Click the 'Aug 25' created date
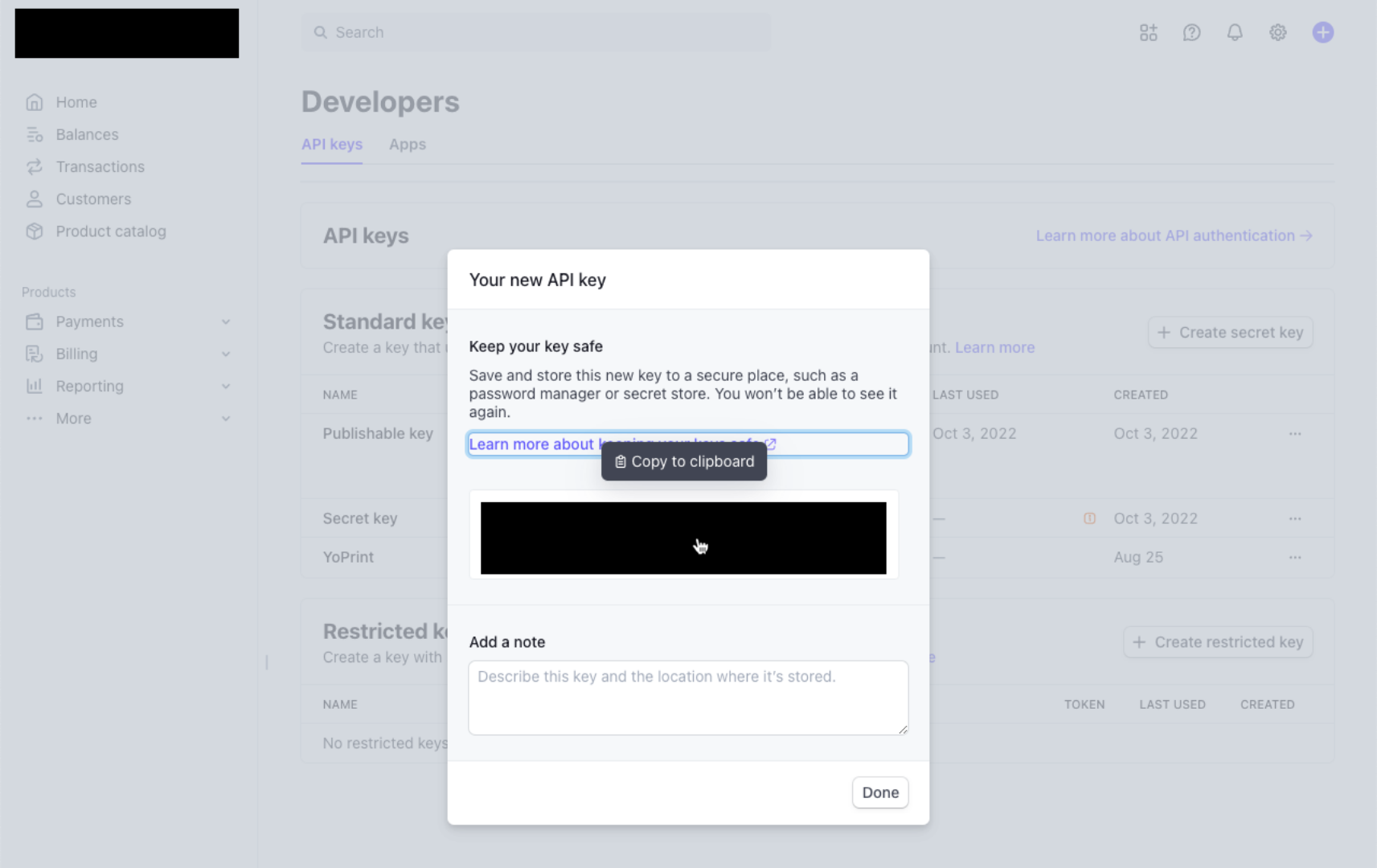 click(x=1138, y=557)
